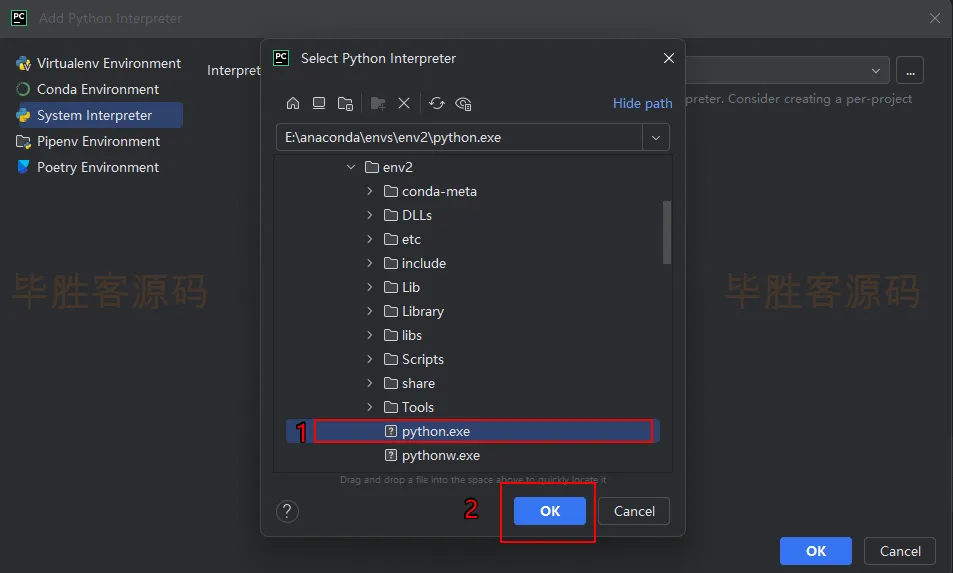The height and width of the screenshot is (573, 953).
Task: Click OK in Add Python Interpreter window
Action: pyautogui.click(x=816, y=551)
